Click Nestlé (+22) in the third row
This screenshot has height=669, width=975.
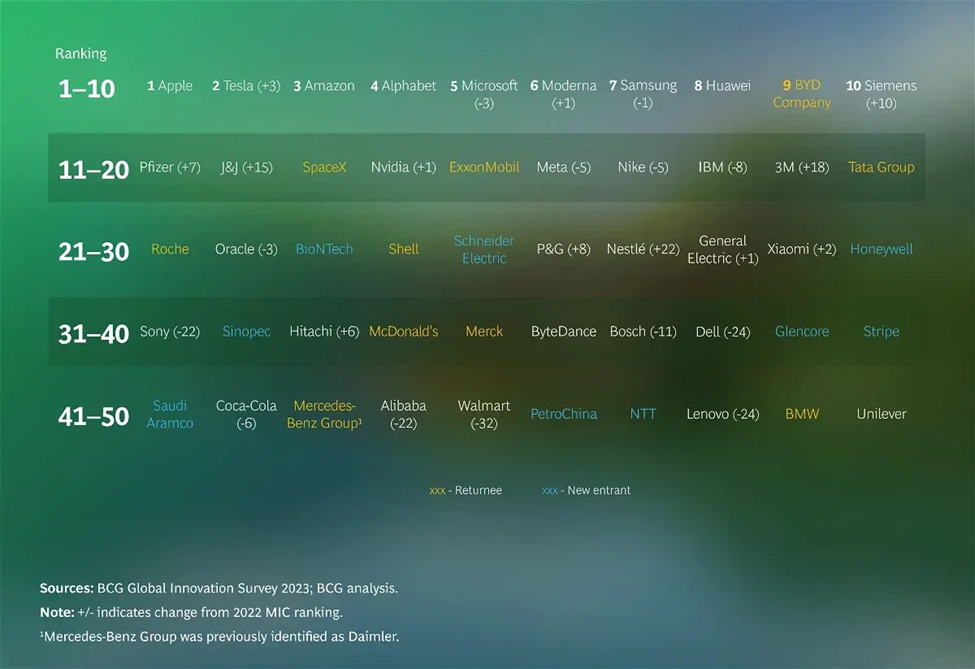pos(642,249)
